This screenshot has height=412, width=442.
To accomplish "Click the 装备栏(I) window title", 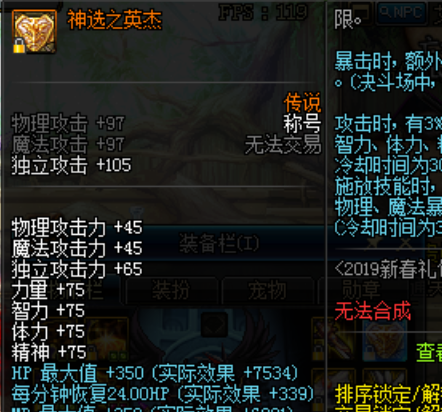I will click(219, 243).
